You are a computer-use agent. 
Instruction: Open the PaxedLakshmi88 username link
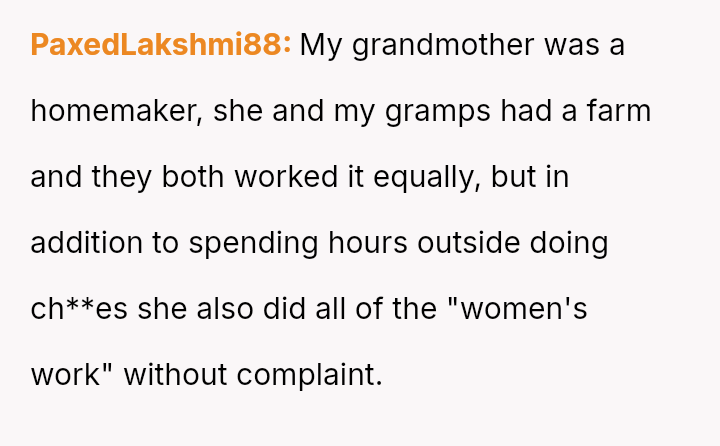[160, 46]
